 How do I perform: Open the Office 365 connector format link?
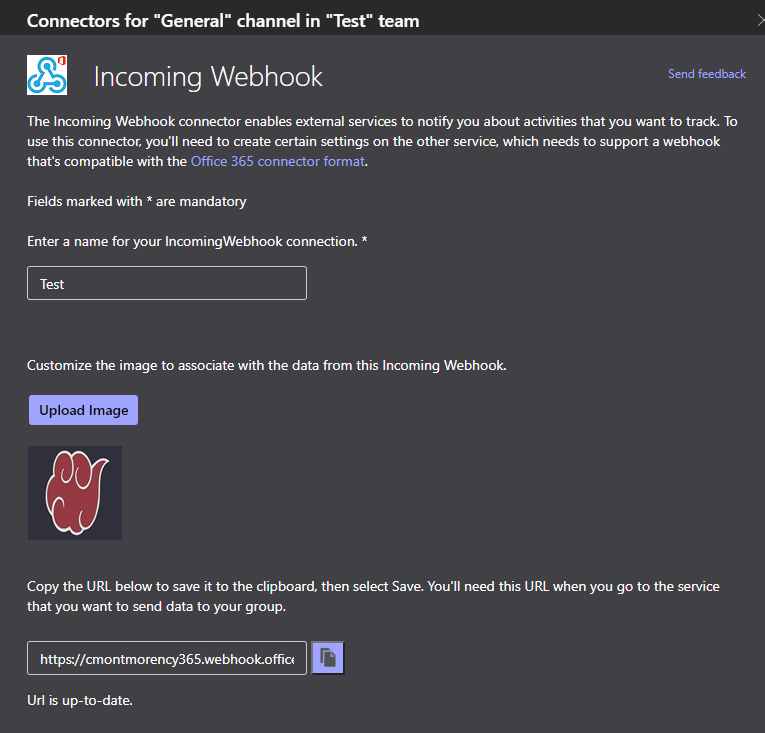click(278, 161)
